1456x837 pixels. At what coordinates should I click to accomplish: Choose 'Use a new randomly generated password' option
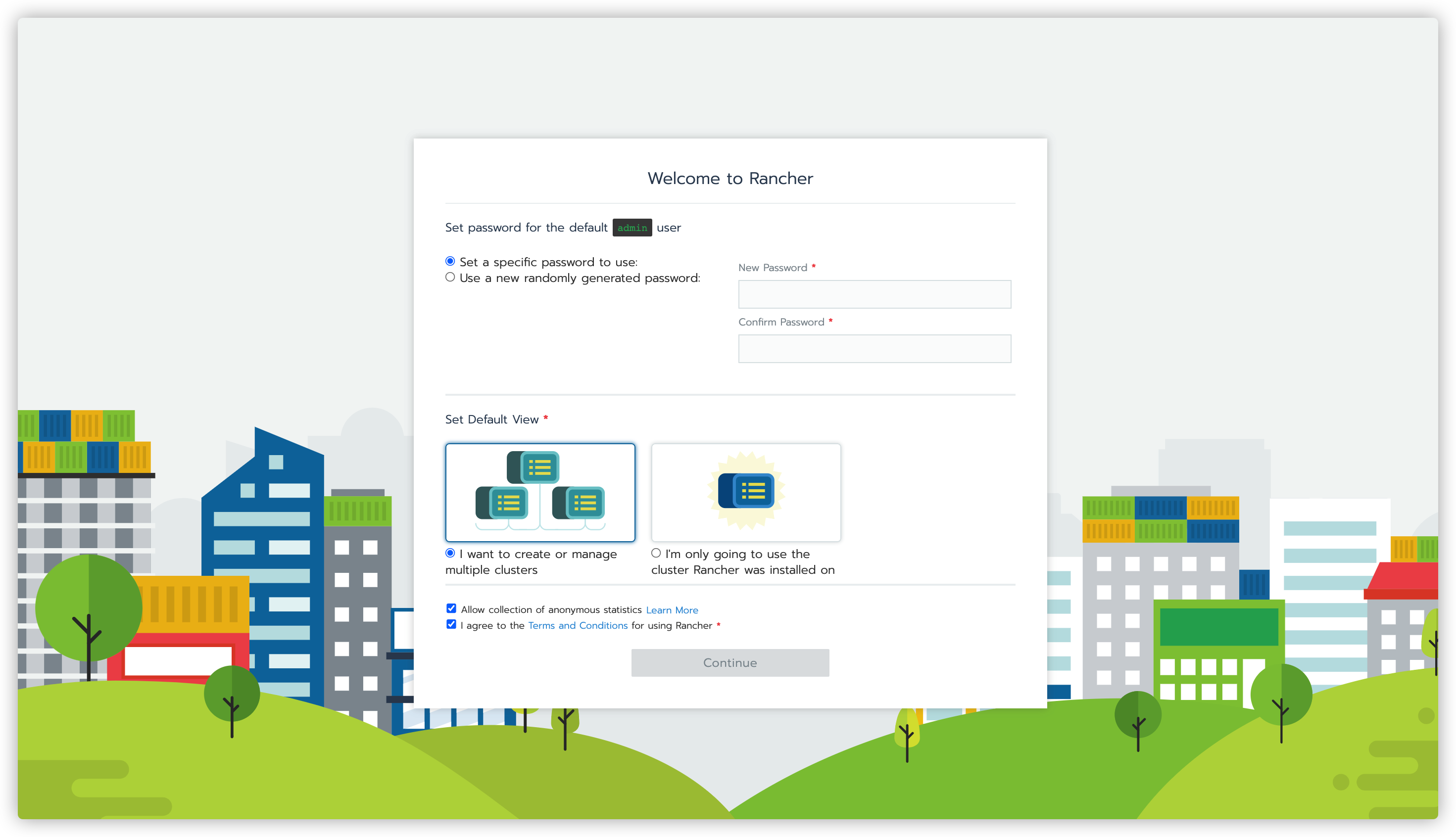450,277
